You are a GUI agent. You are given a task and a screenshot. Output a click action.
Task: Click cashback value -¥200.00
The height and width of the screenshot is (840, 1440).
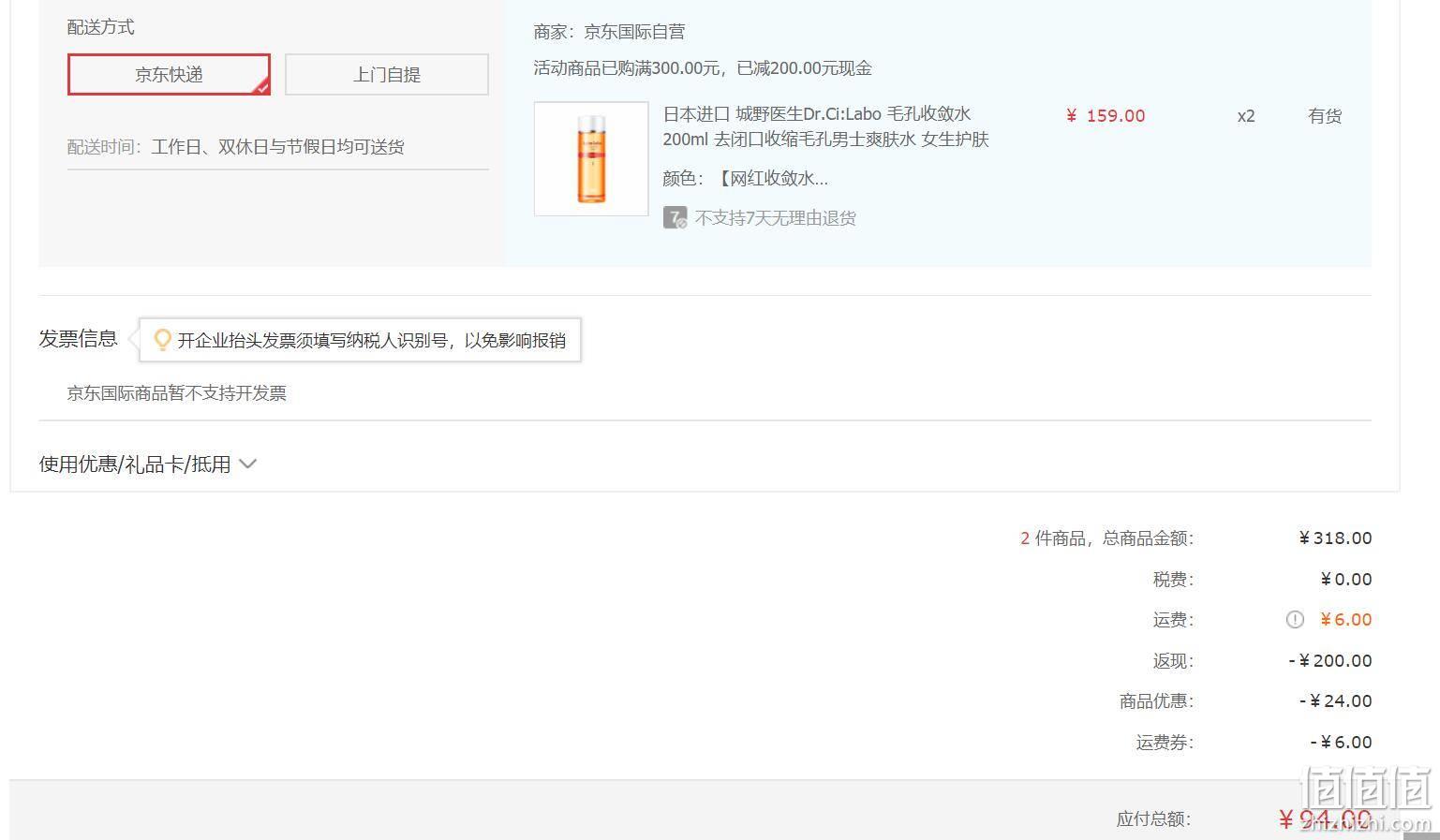1330,661
